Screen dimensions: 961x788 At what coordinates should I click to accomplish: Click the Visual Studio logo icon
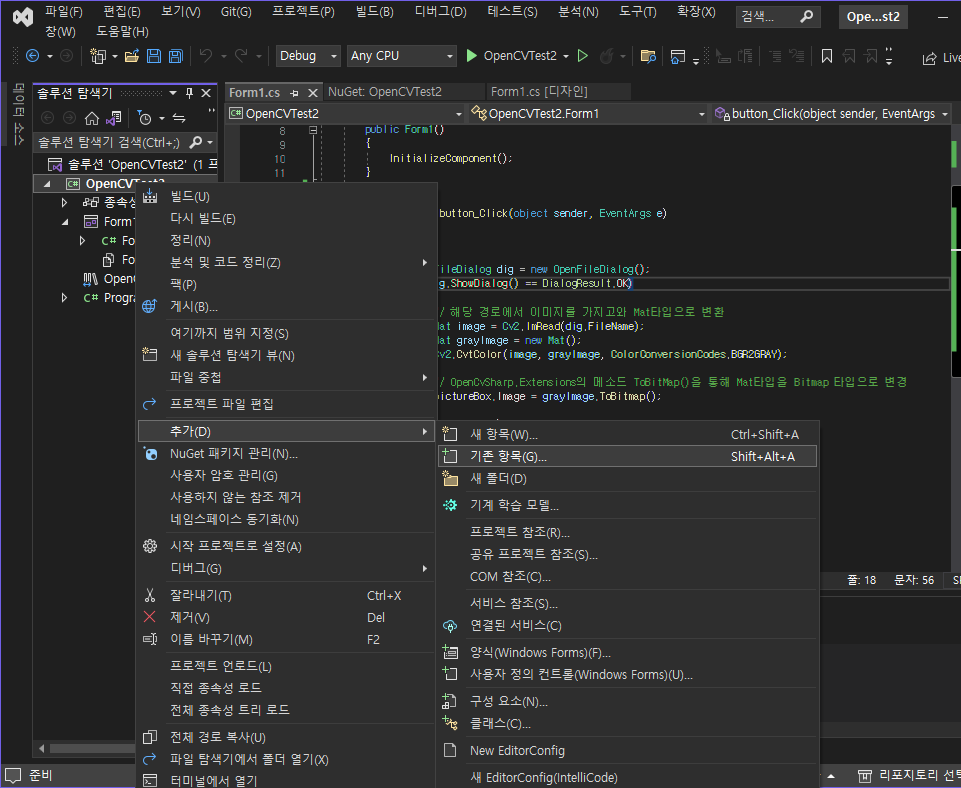[23, 17]
